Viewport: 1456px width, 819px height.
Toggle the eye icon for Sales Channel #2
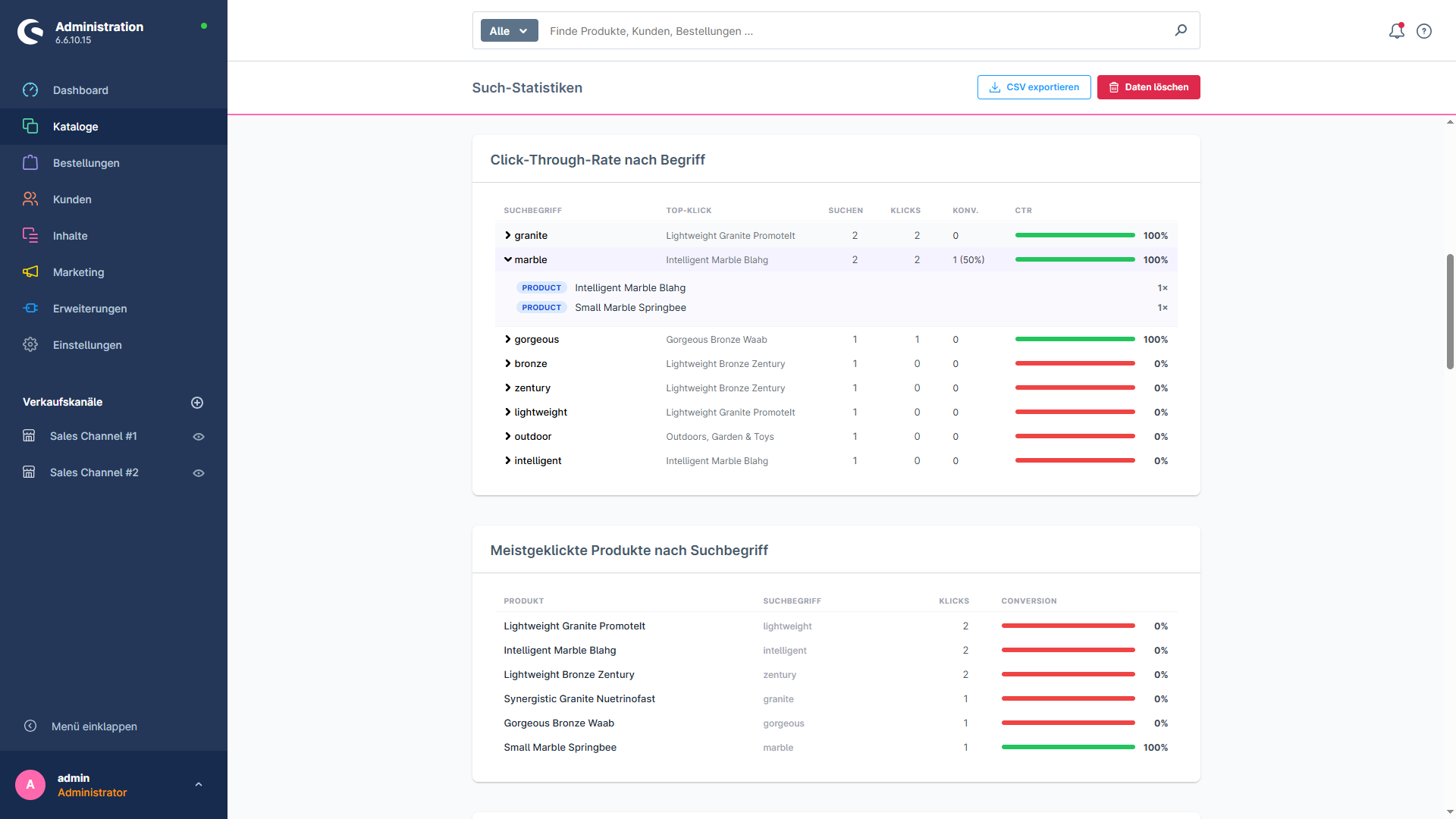tap(199, 473)
